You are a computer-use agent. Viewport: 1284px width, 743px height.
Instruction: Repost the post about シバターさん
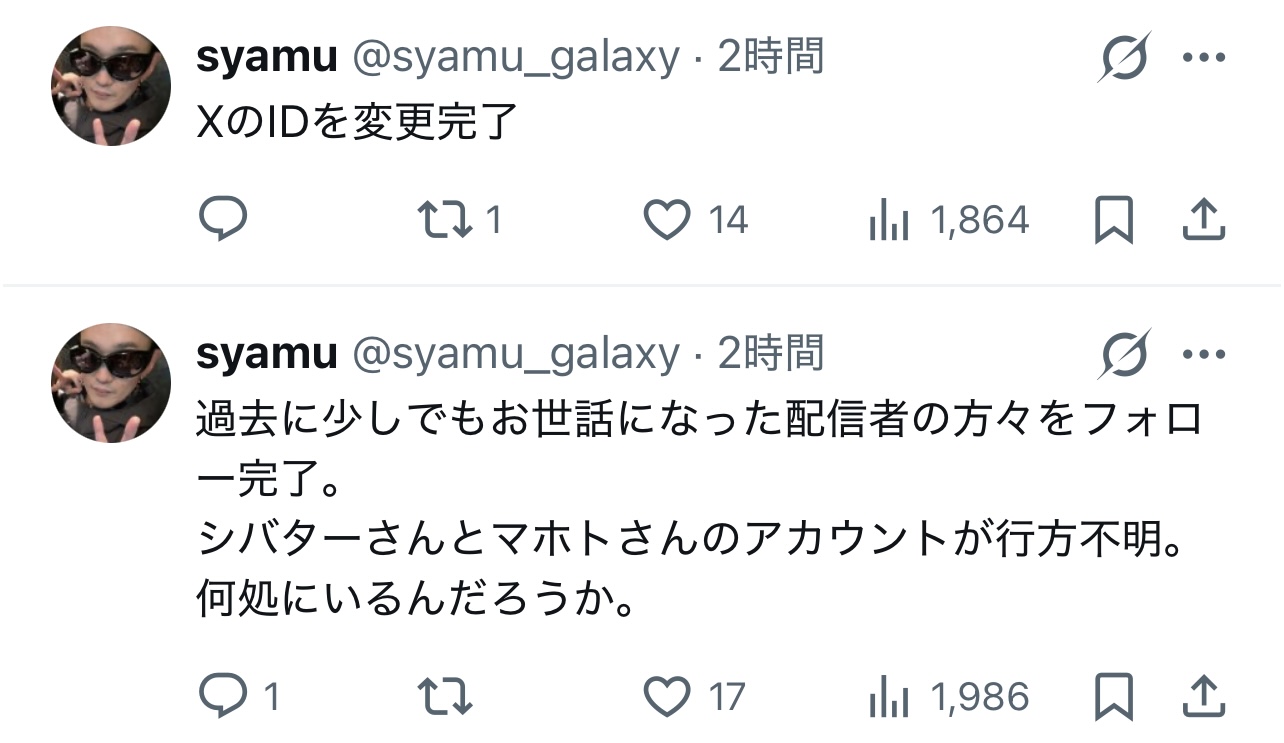[447, 695]
